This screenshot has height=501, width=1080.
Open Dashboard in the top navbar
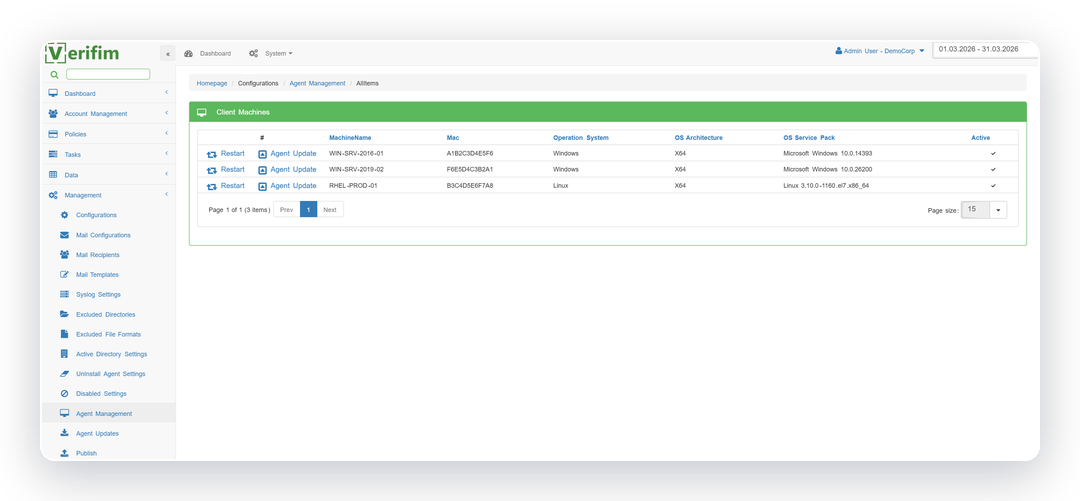pyautogui.click(x=207, y=53)
